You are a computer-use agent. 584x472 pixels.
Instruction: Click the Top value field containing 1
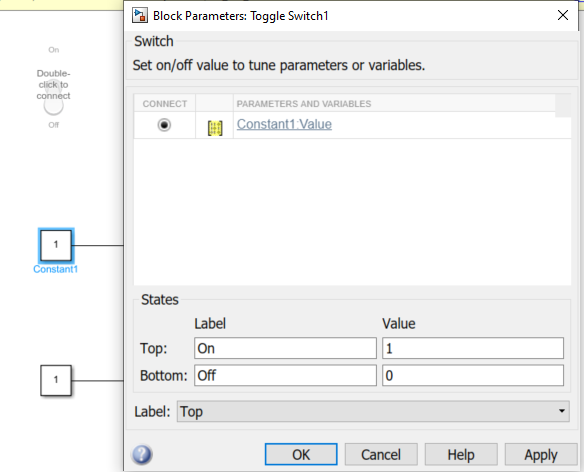click(473, 348)
